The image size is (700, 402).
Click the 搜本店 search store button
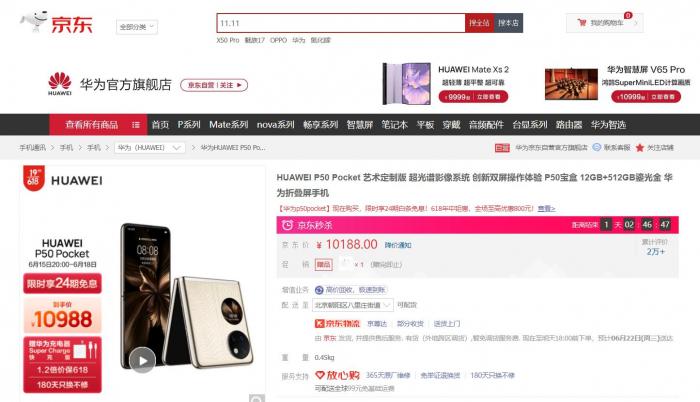(x=508, y=23)
